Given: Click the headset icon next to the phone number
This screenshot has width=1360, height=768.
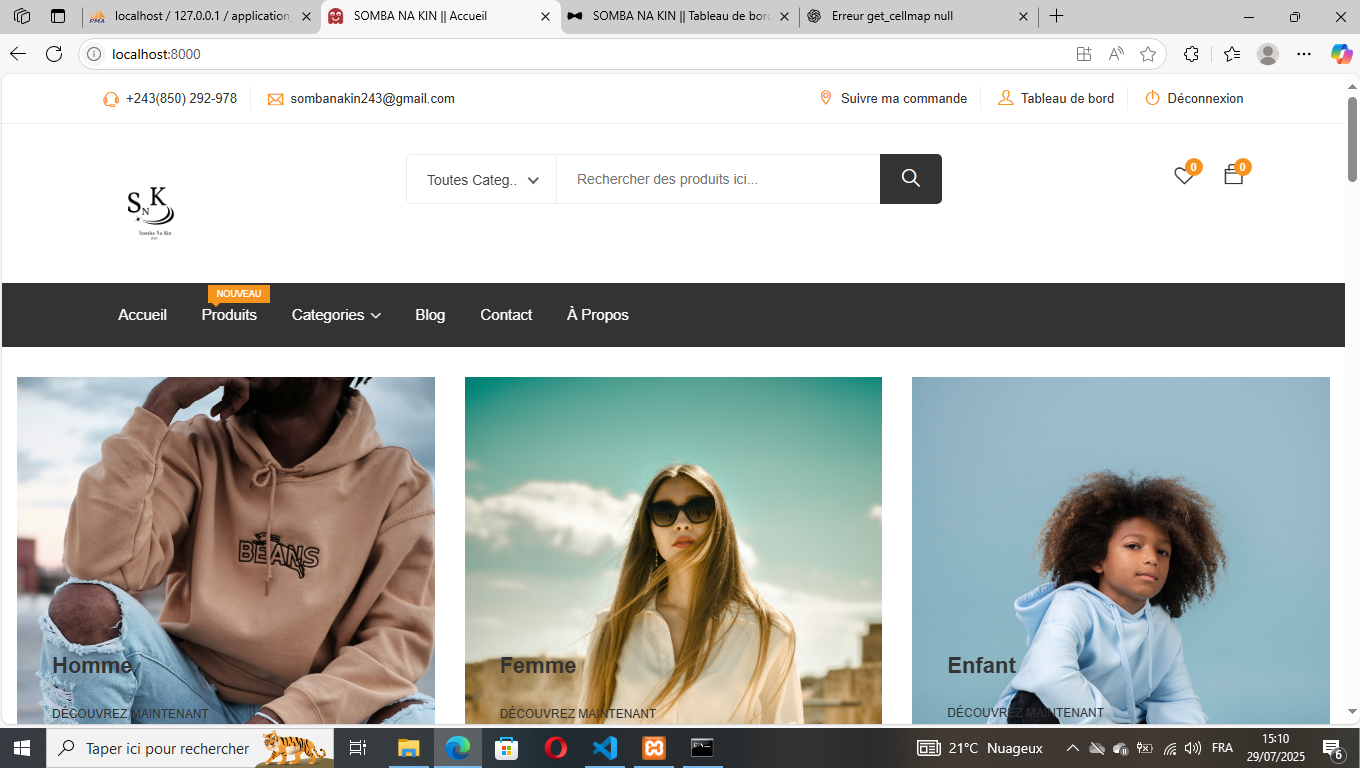Looking at the screenshot, I should (111, 98).
